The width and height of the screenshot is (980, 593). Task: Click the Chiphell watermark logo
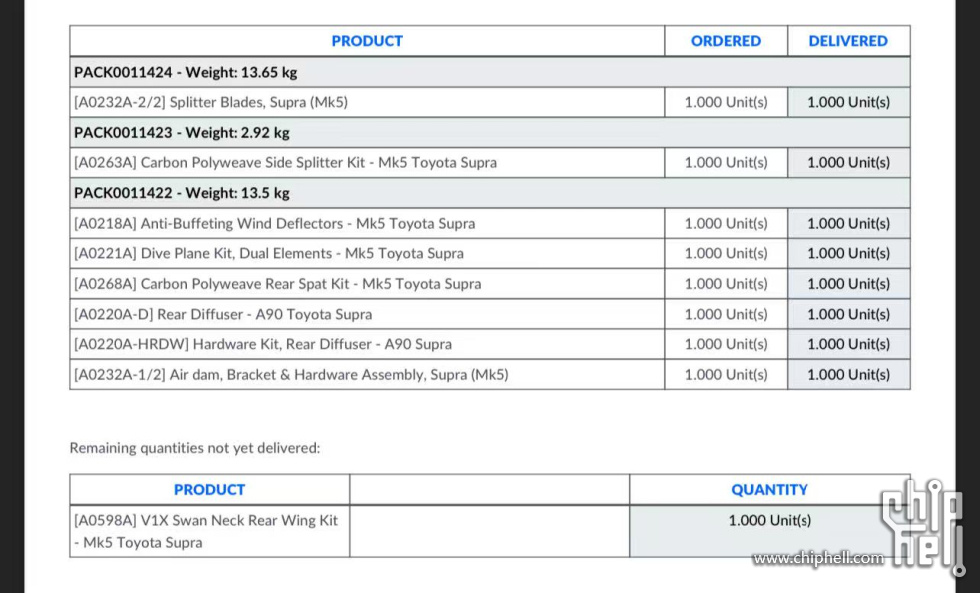922,525
